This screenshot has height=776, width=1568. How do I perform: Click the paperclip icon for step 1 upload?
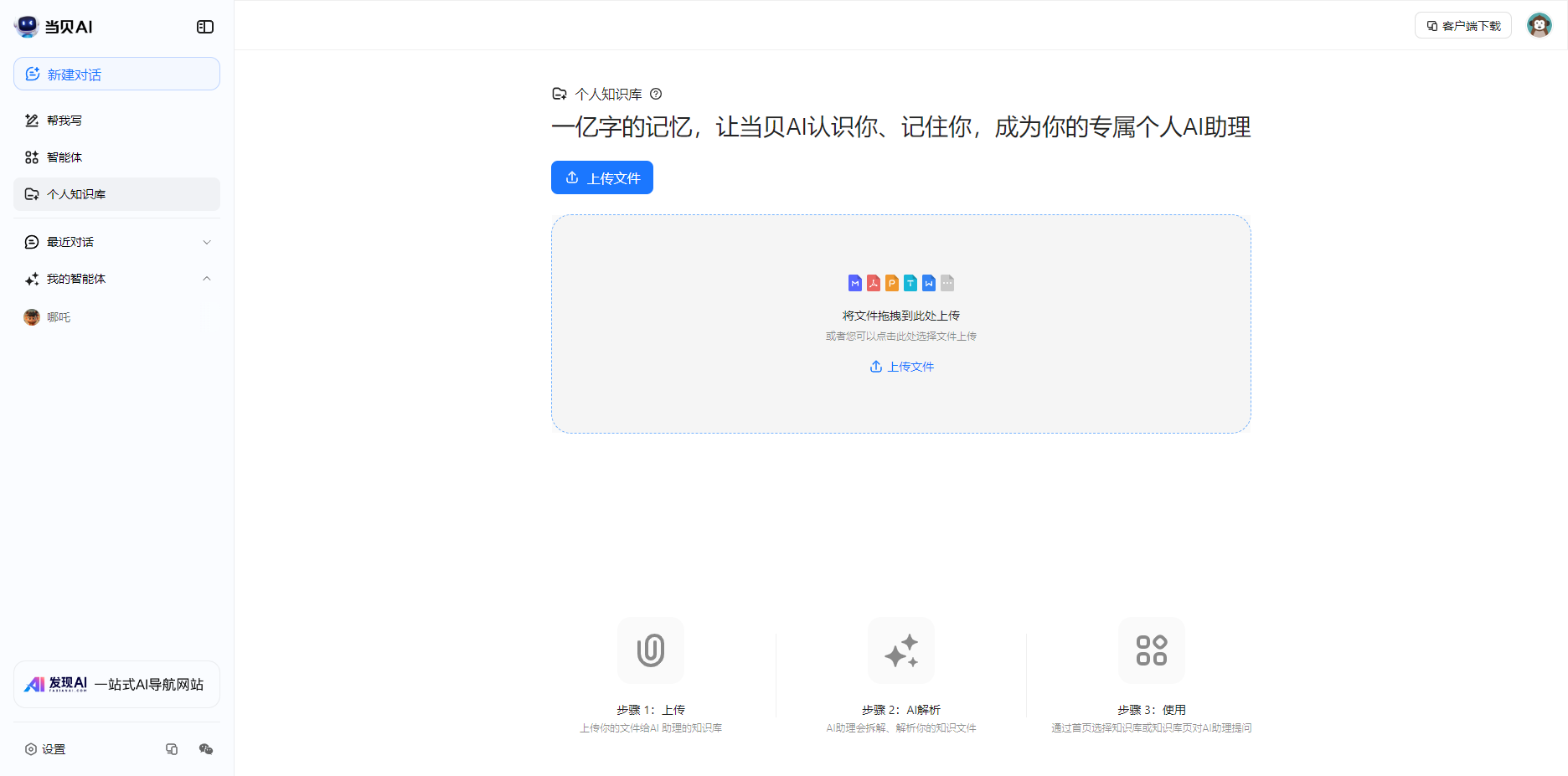[651, 650]
